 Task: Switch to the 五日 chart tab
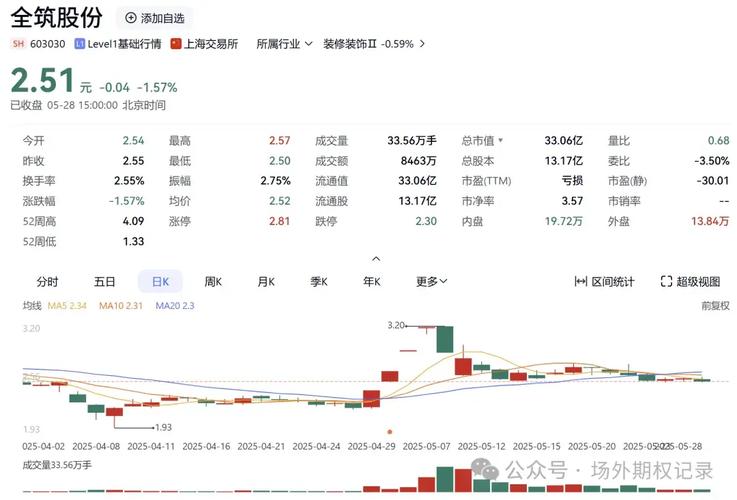104,282
